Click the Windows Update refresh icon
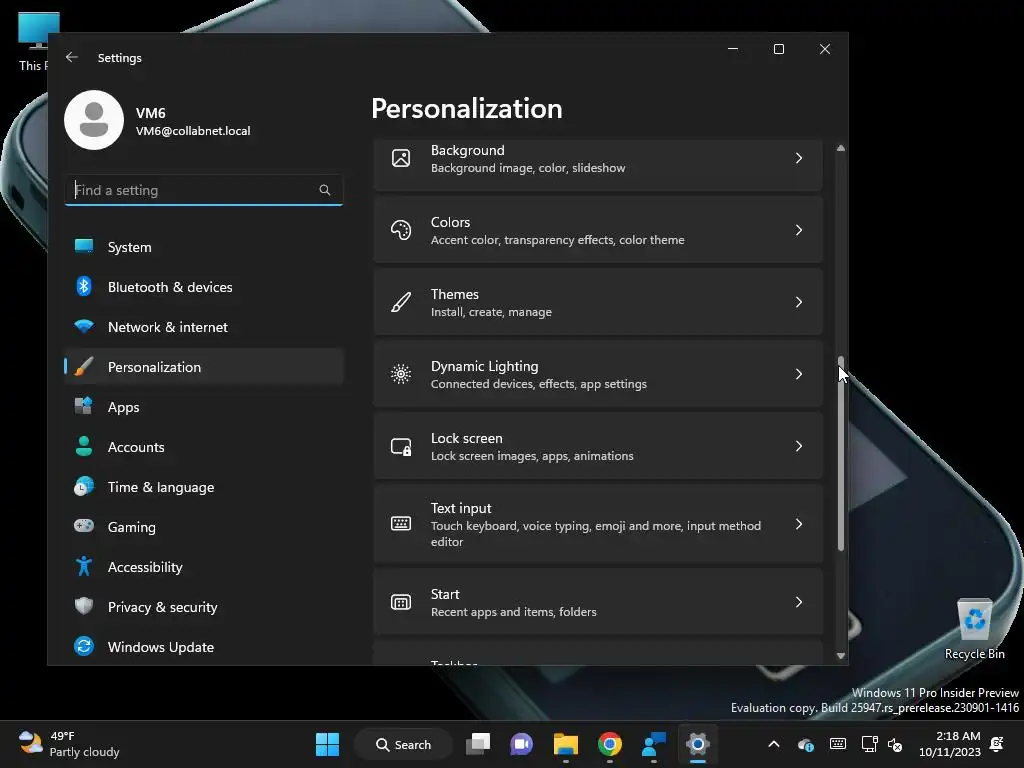1024x768 pixels. pos(84,646)
